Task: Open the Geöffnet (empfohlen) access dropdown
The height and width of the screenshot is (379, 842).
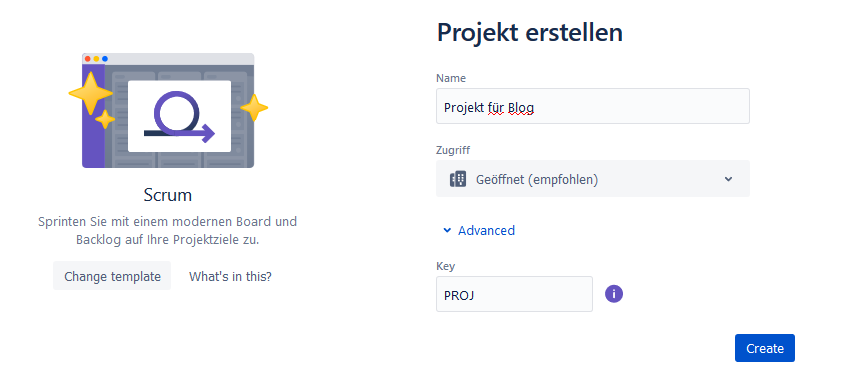Action: tap(593, 178)
